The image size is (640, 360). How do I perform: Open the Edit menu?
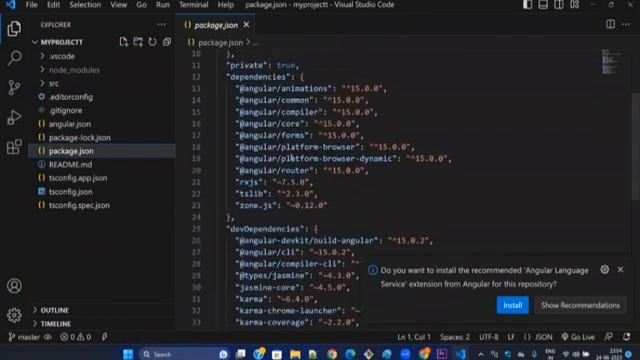(x=53, y=5)
